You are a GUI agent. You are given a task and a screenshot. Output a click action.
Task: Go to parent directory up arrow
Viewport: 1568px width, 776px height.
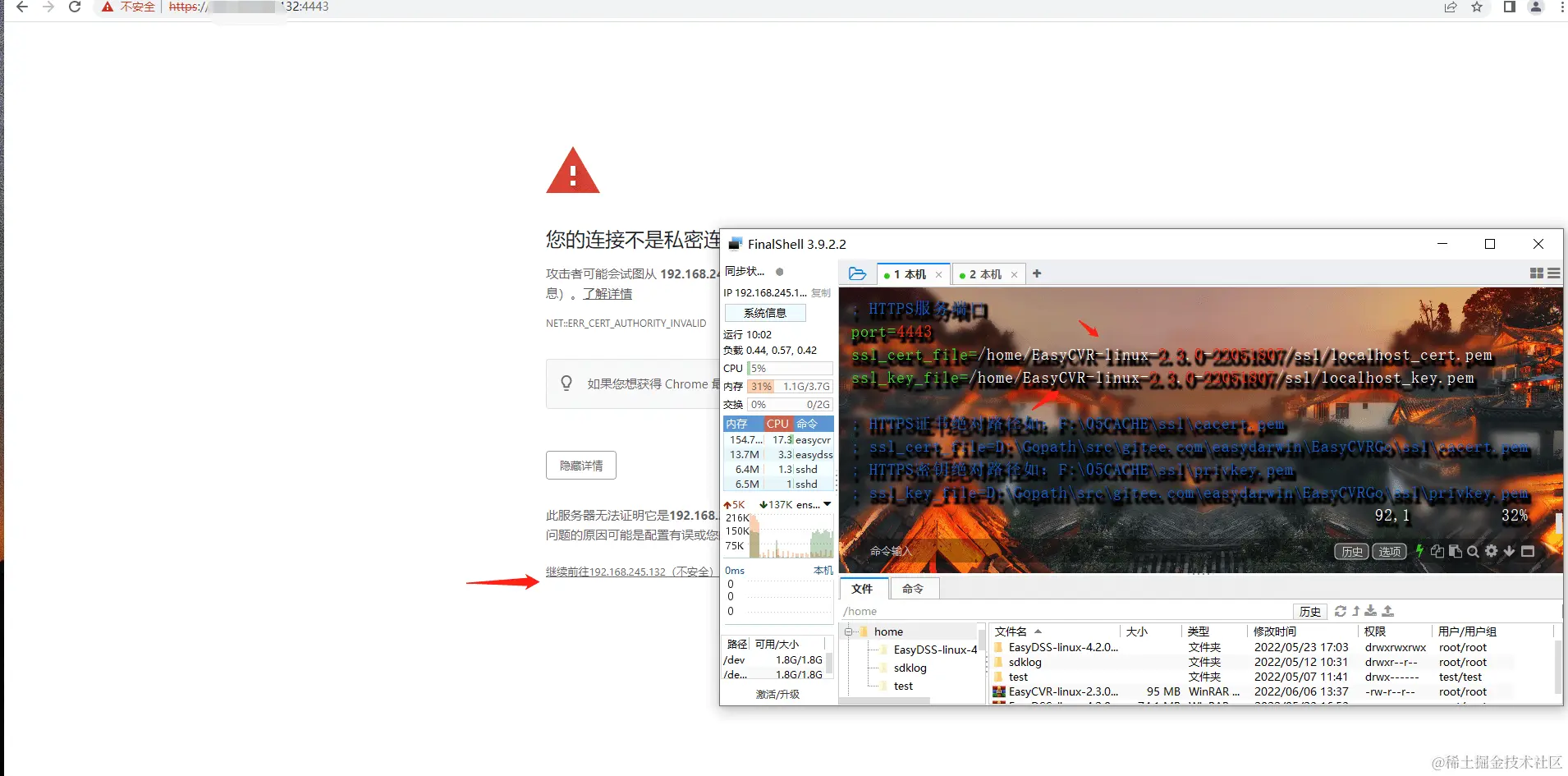(x=1356, y=612)
